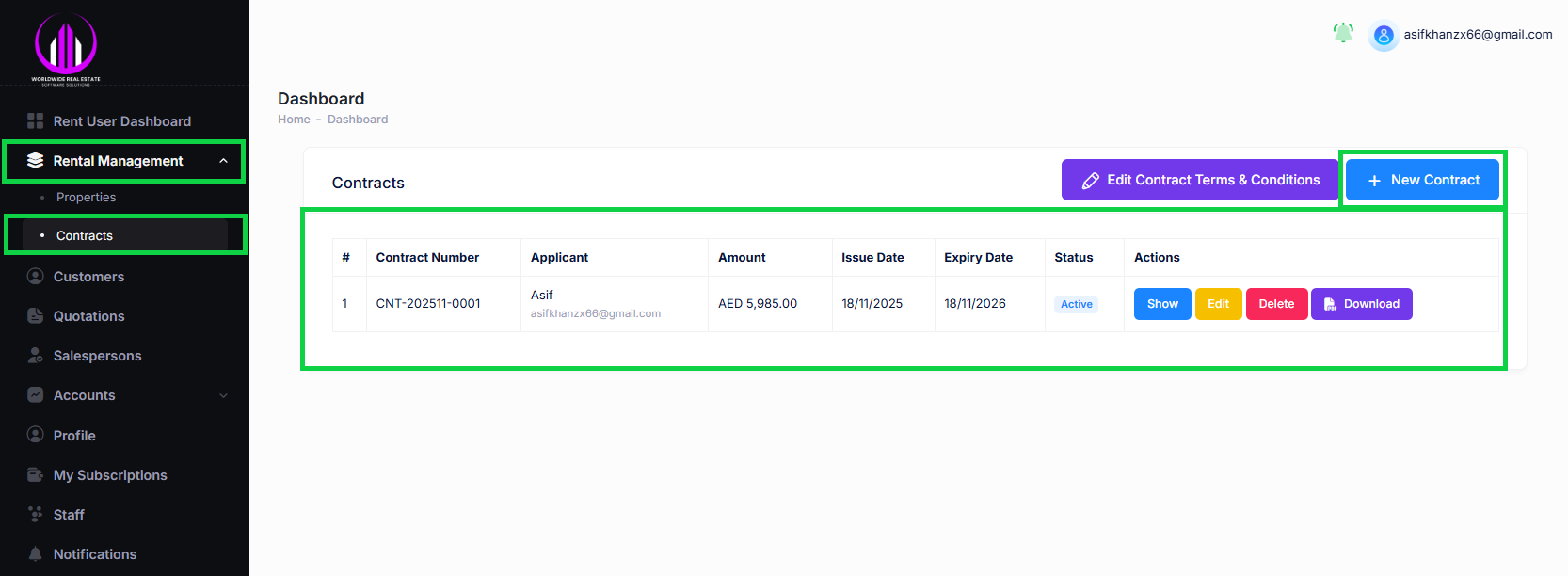Open the user avatar icon
Image resolution: width=1568 pixels, height=576 pixels.
tap(1383, 36)
